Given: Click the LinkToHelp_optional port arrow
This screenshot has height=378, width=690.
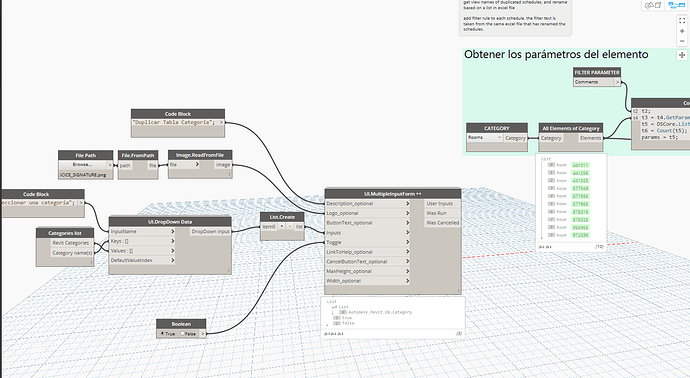Looking at the screenshot, I should [407, 252].
